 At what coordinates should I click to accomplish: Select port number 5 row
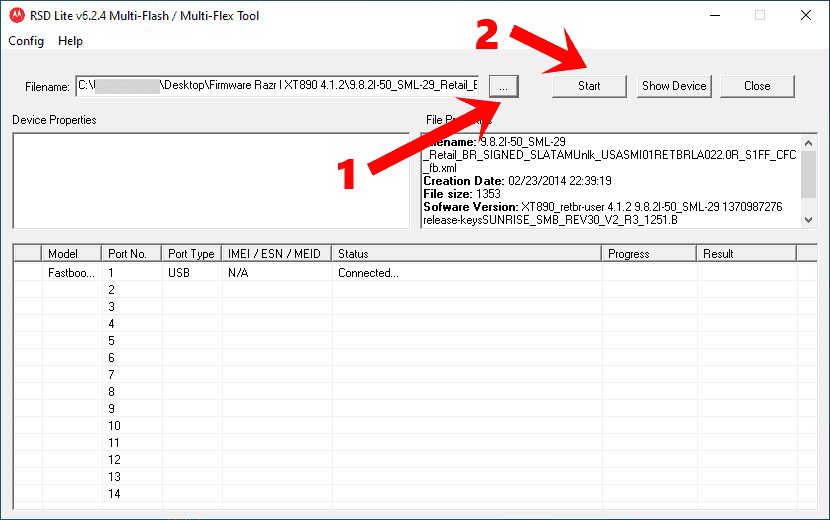pyautogui.click(x=416, y=340)
